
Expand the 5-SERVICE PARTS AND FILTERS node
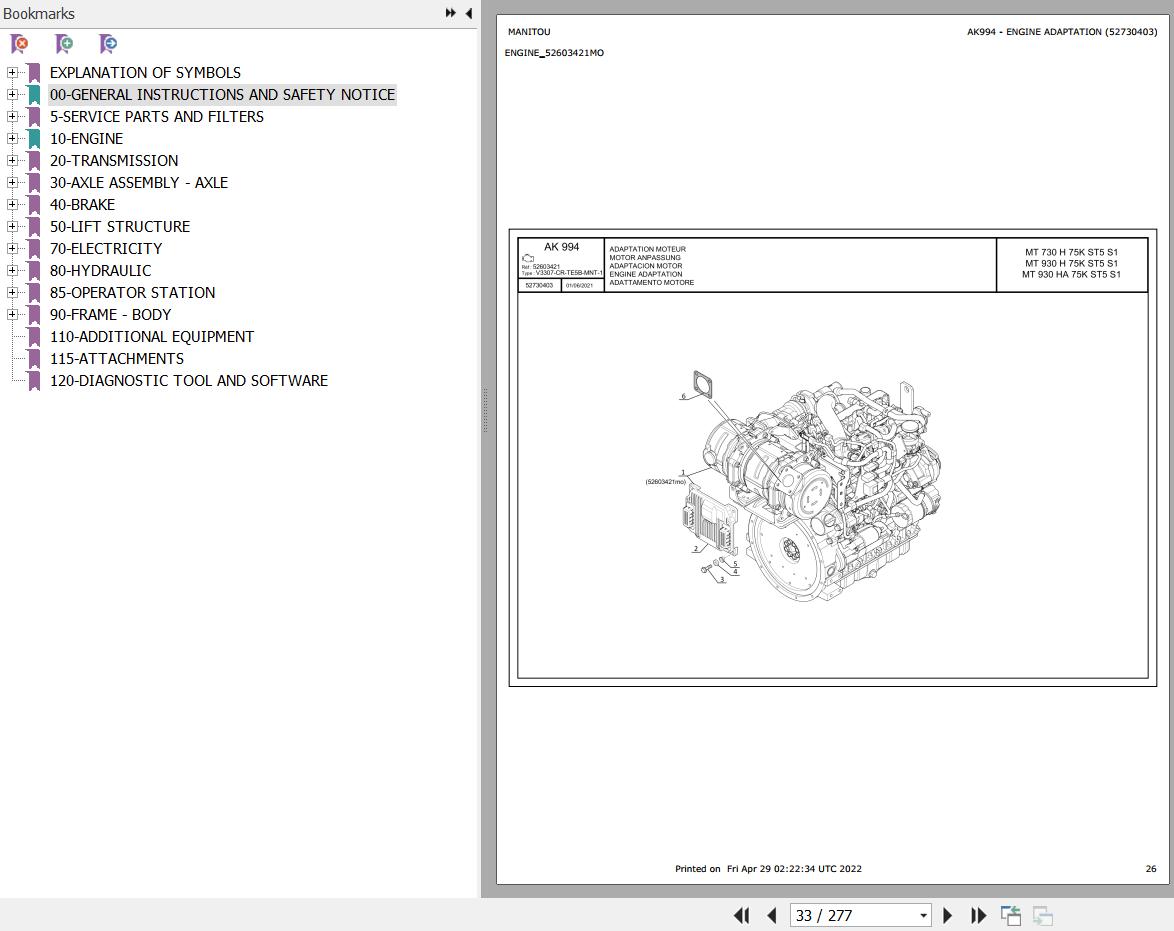pos(12,117)
